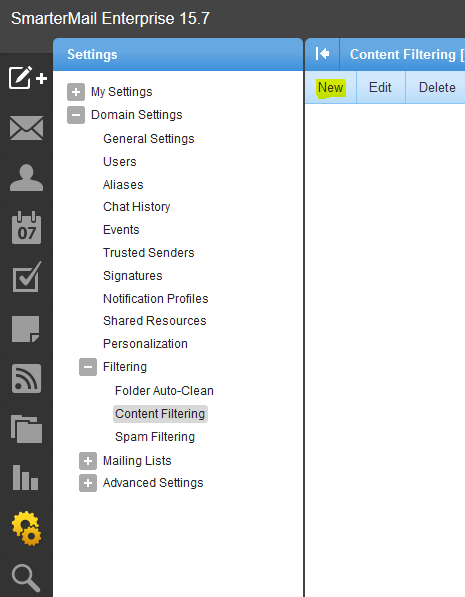Open Folder Auto-Clean
Image resolution: width=465 pixels, height=597 pixels.
164,391
